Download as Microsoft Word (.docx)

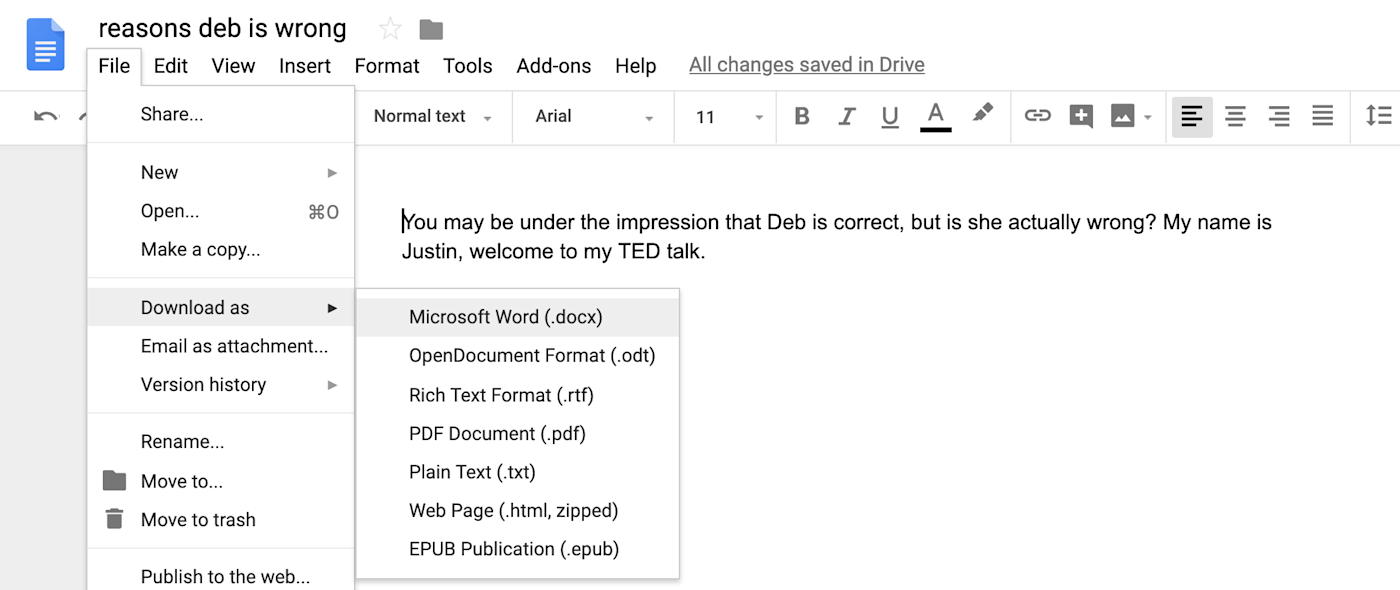pyautogui.click(x=518, y=317)
